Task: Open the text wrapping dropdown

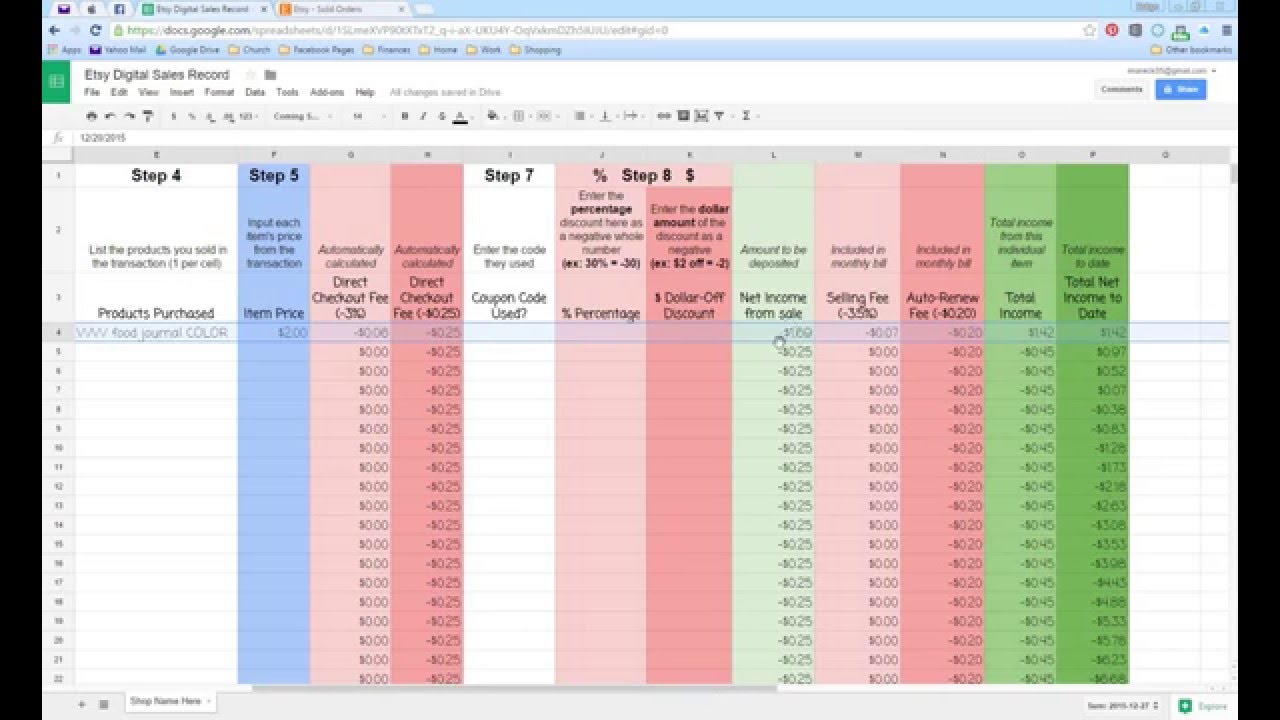Action: click(631, 116)
